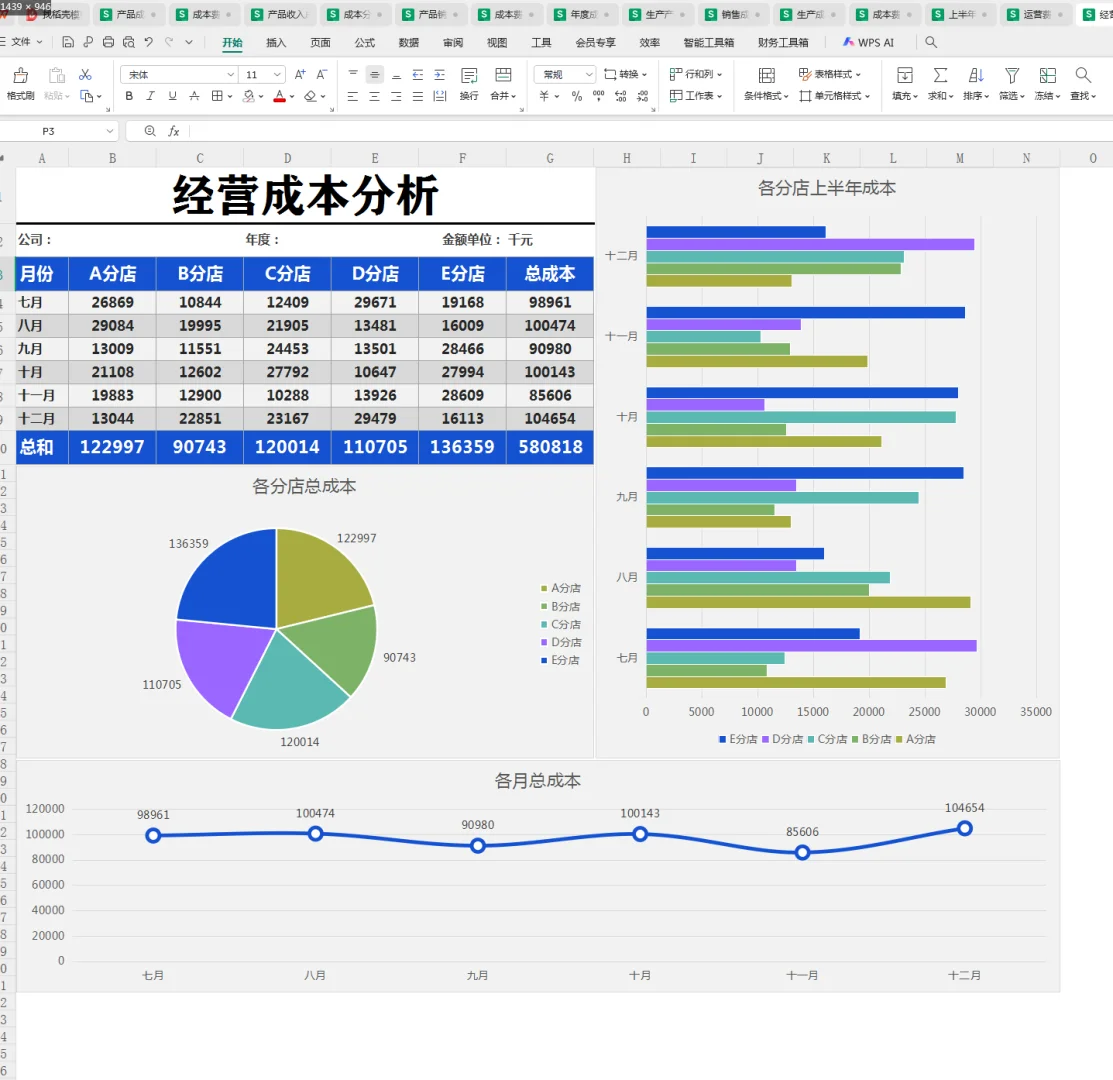Open the Rows and Columns (行和列) dropdown
This screenshot has width=1113, height=1080.
[696, 74]
